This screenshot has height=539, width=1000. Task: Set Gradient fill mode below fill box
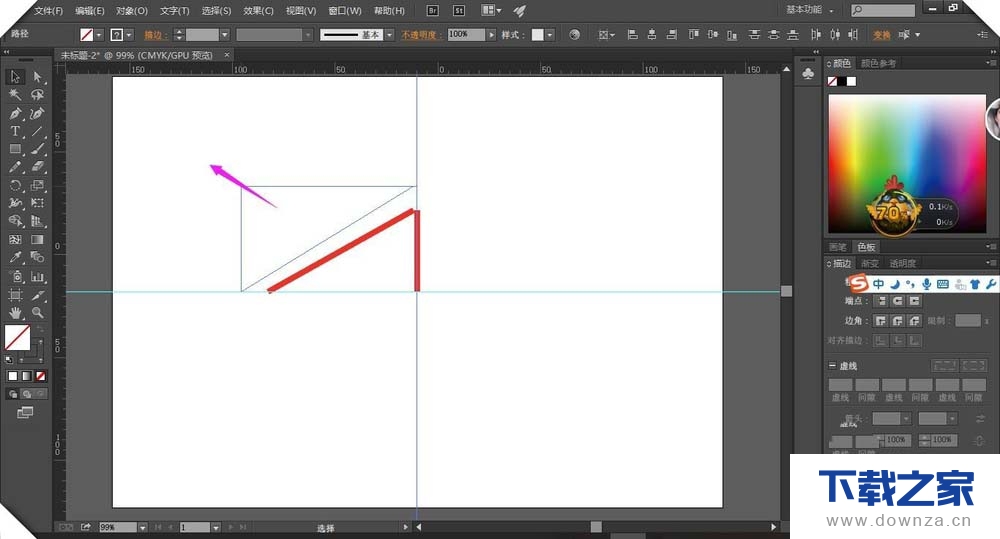coord(26,376)
